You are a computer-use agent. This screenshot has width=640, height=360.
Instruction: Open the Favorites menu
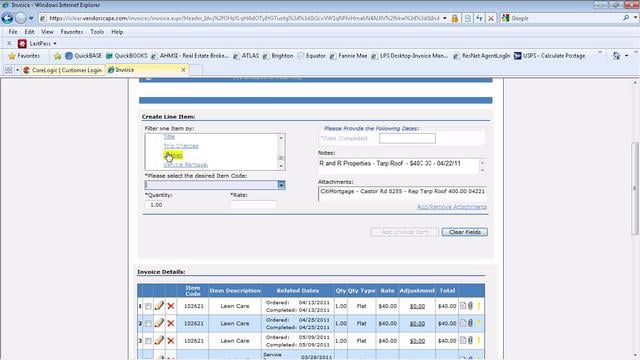(x=72, y=32)
